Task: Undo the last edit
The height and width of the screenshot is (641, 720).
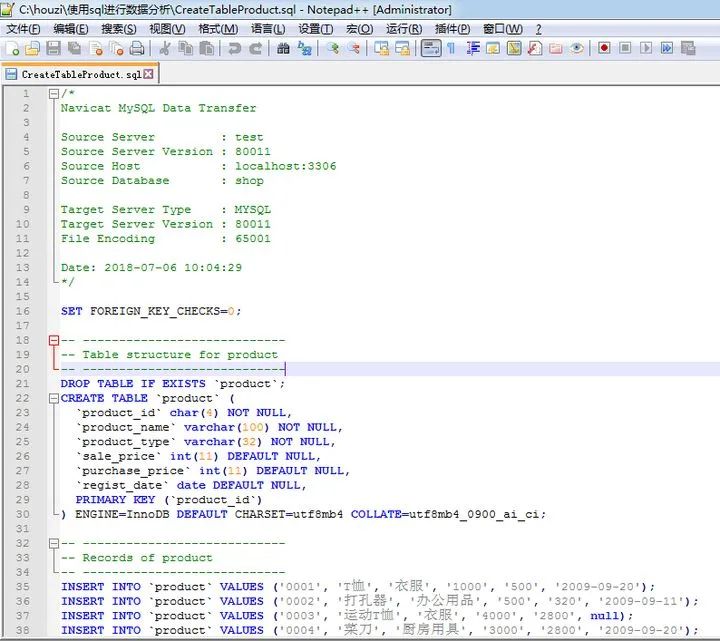Action: click(x=235, y=48)
